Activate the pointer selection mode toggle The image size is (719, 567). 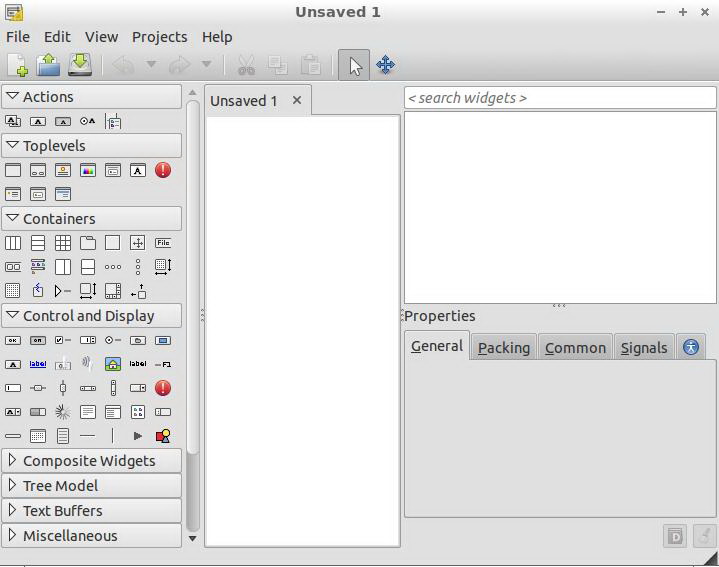[354, 65]
